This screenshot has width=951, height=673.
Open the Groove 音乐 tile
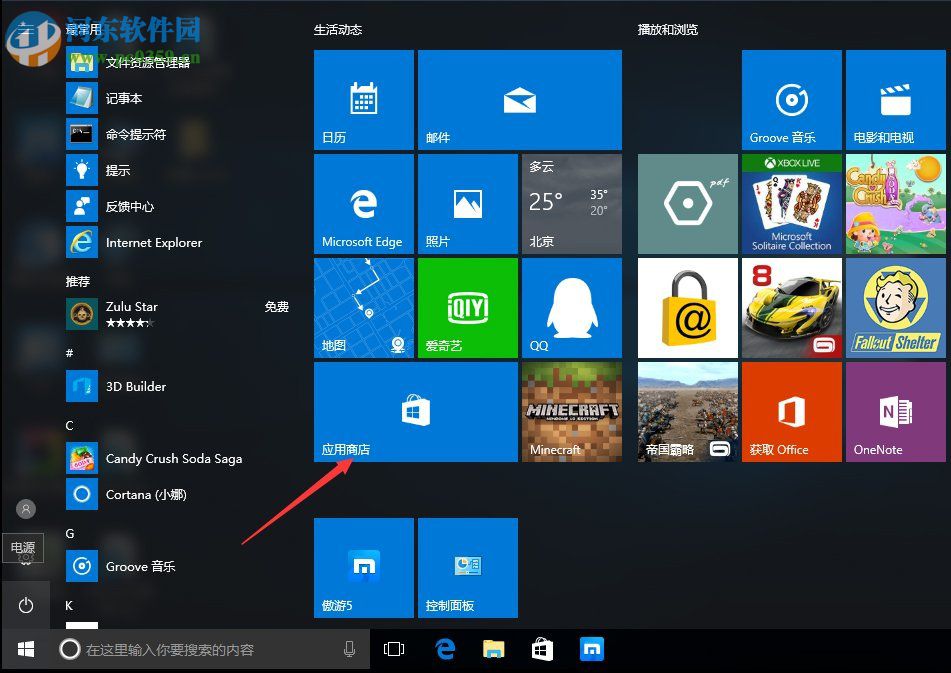pyautogui.click(x=791, y=99)
